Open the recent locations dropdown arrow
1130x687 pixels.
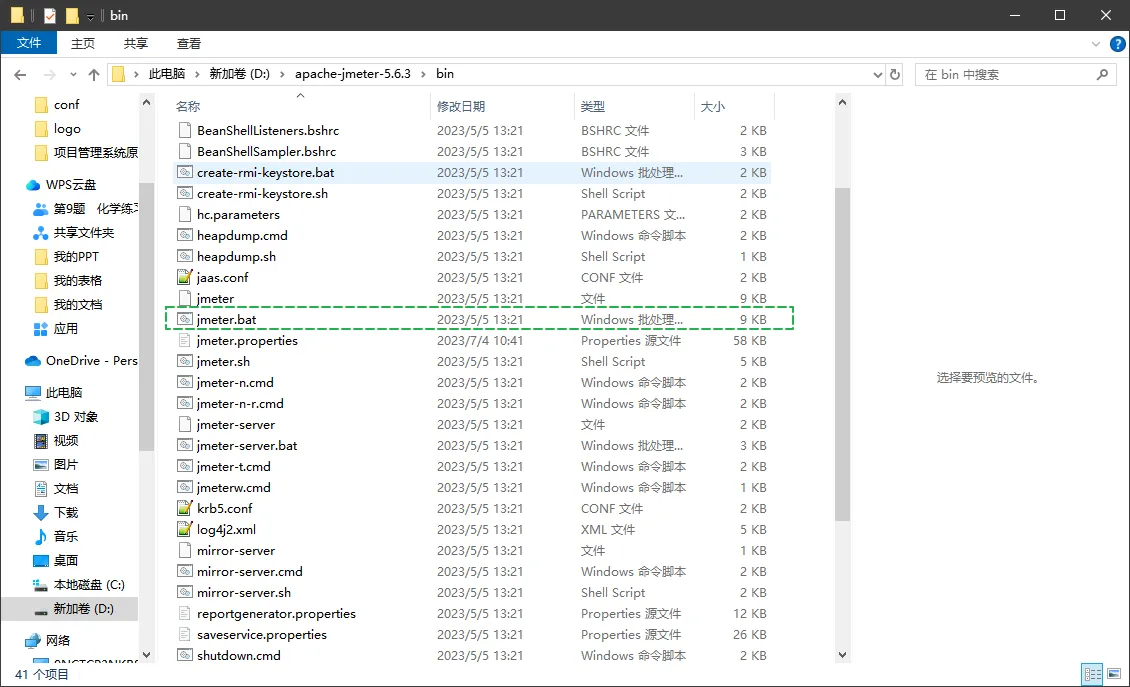(73, 74)
